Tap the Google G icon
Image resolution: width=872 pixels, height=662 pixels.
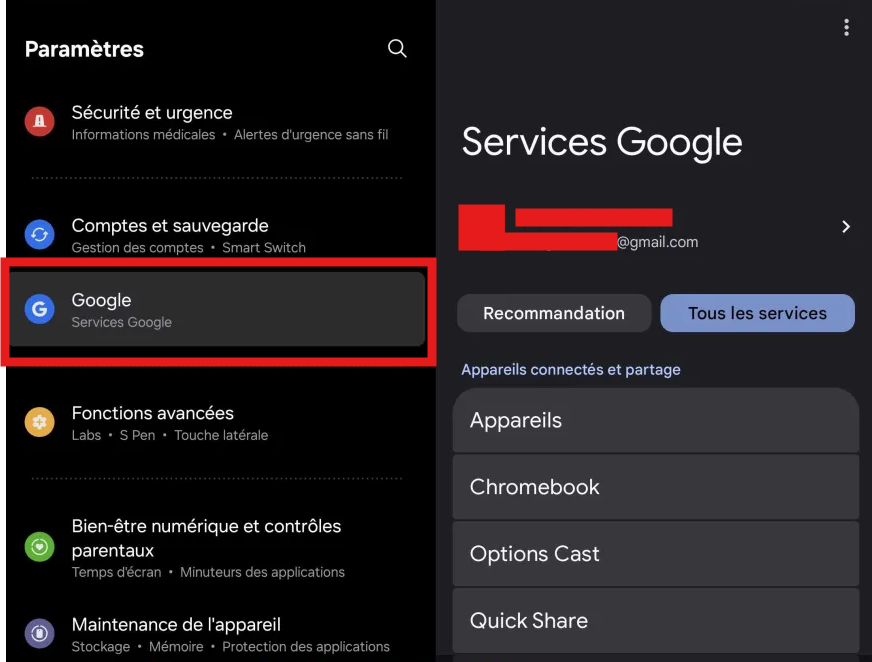[39, 310]
